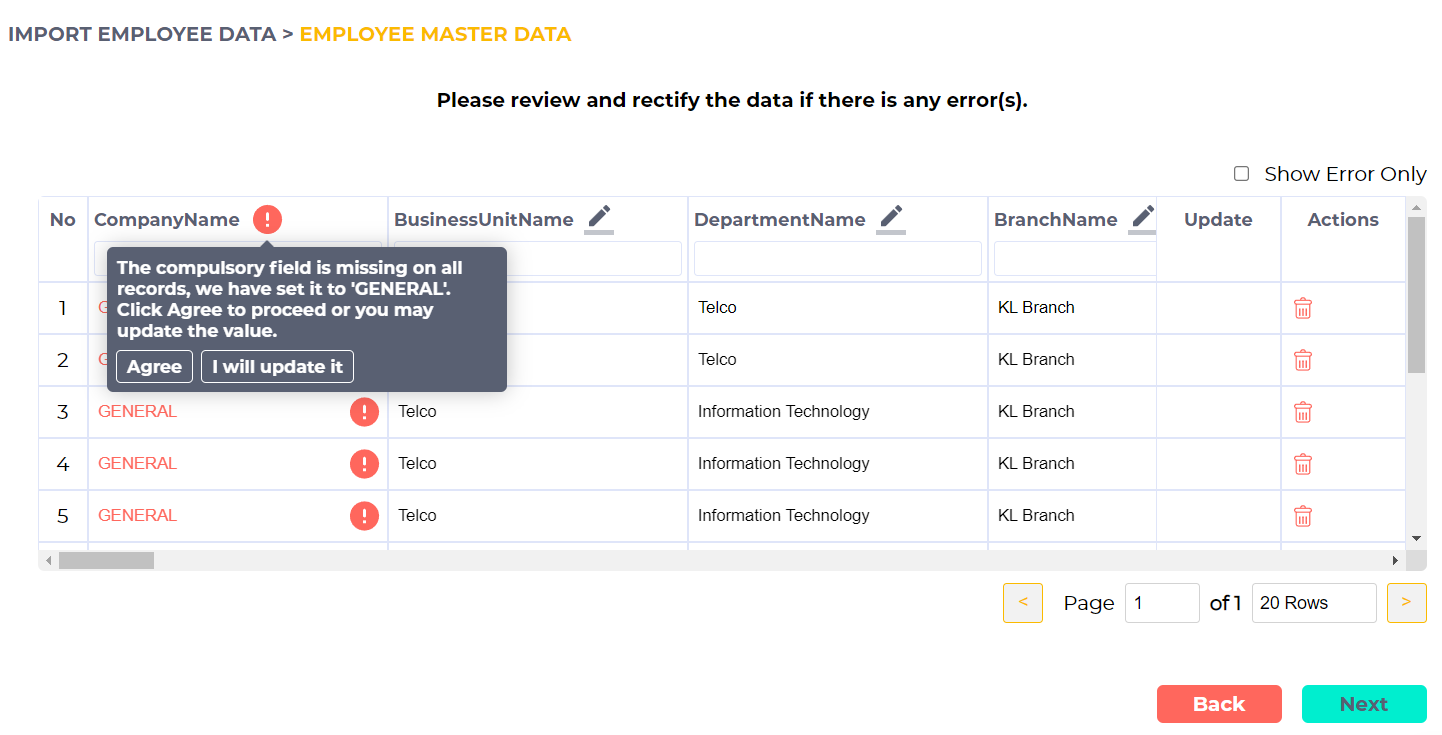Go to the next page arrow
The width and height of the screenshot is (1442, 735).
[1406, 603]
